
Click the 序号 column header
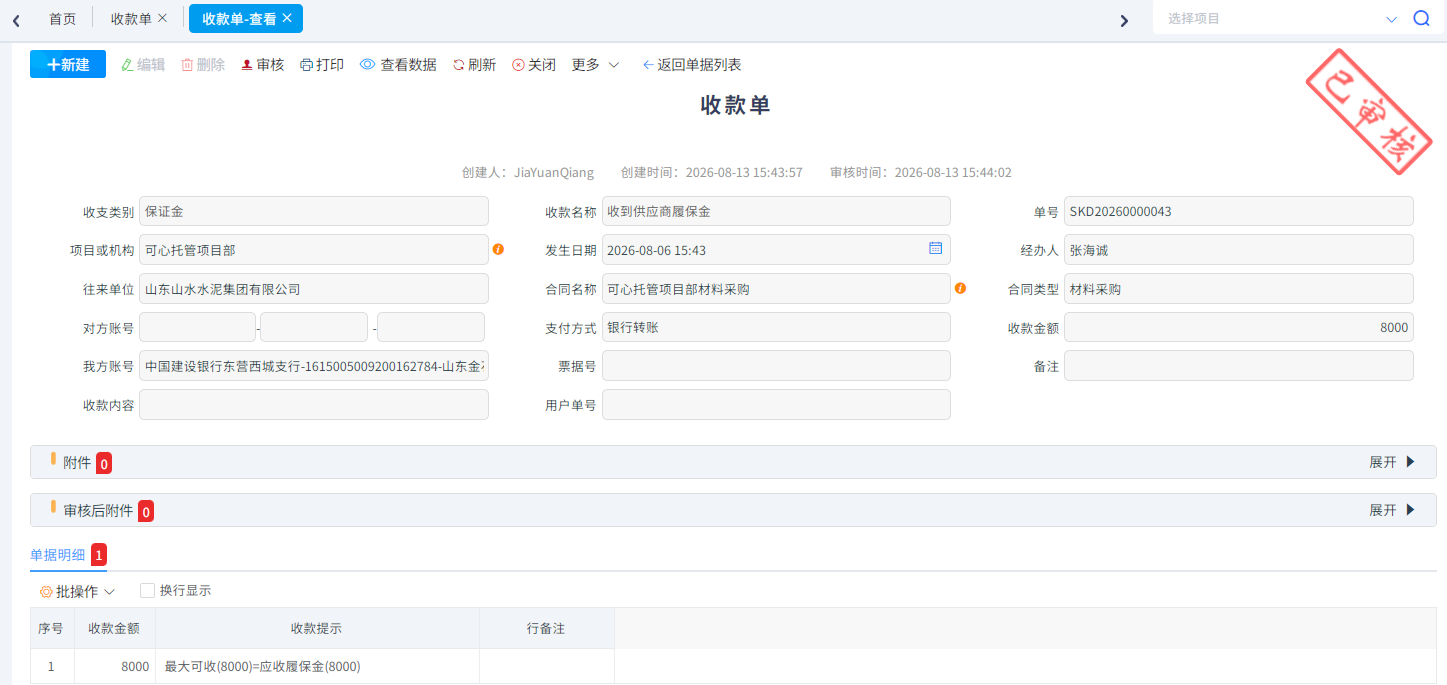(52, 628)
